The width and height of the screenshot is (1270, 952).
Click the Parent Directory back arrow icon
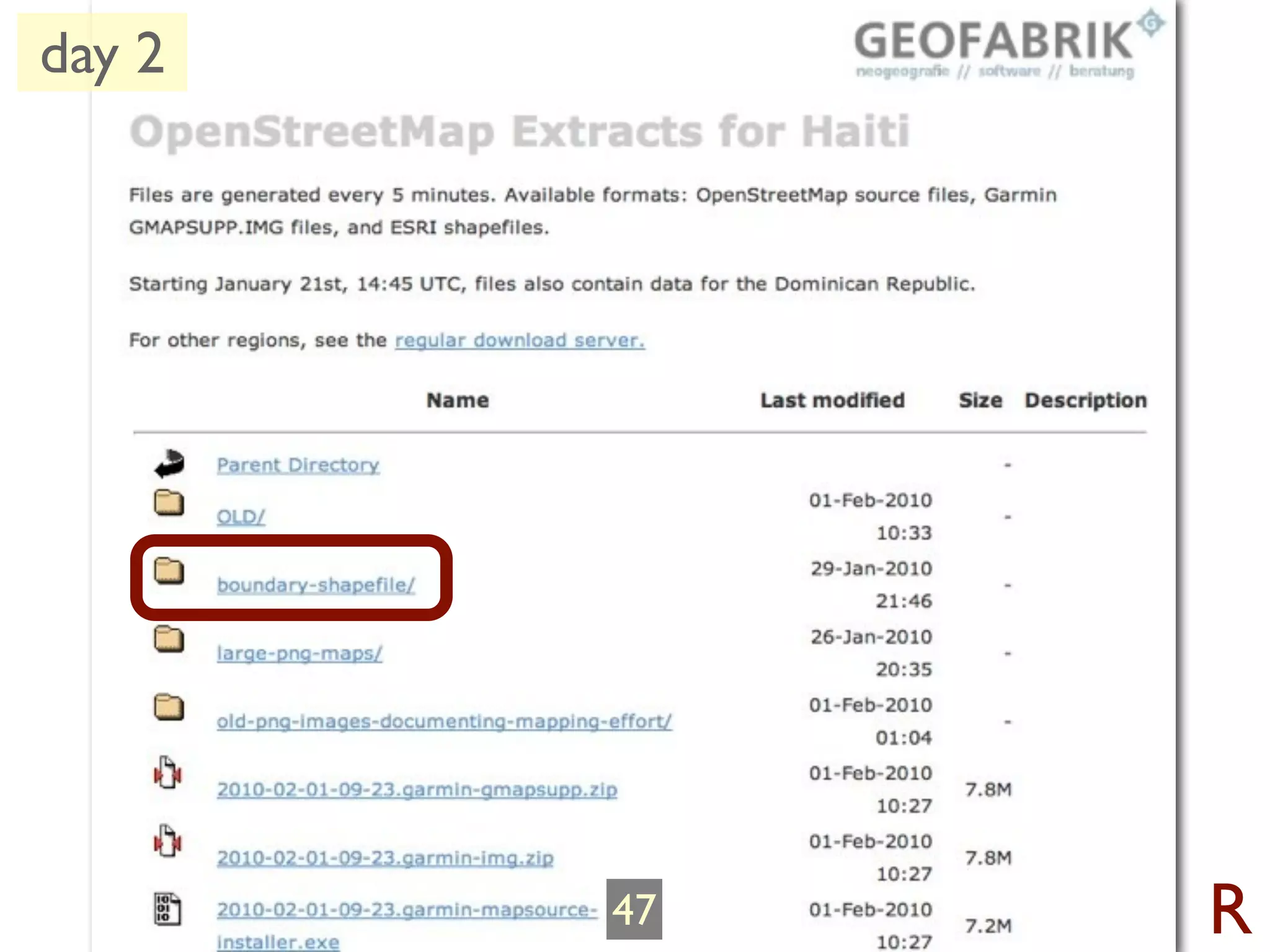coord(169,464)
